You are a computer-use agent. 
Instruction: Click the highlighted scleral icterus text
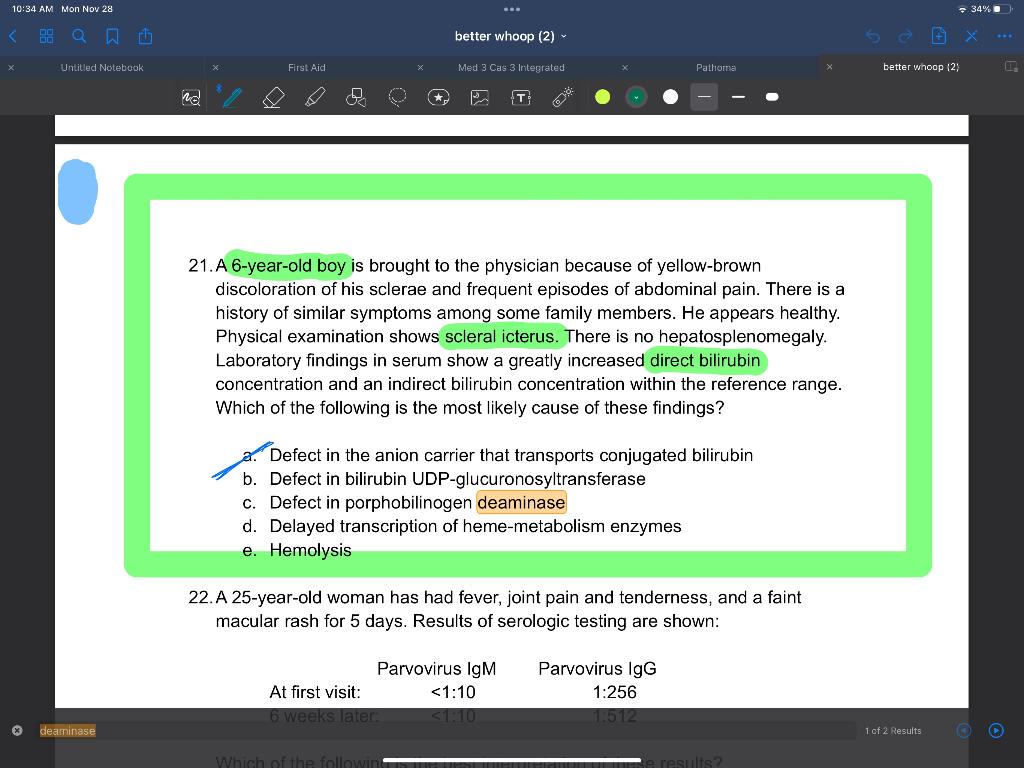click(x=502, y=336)
